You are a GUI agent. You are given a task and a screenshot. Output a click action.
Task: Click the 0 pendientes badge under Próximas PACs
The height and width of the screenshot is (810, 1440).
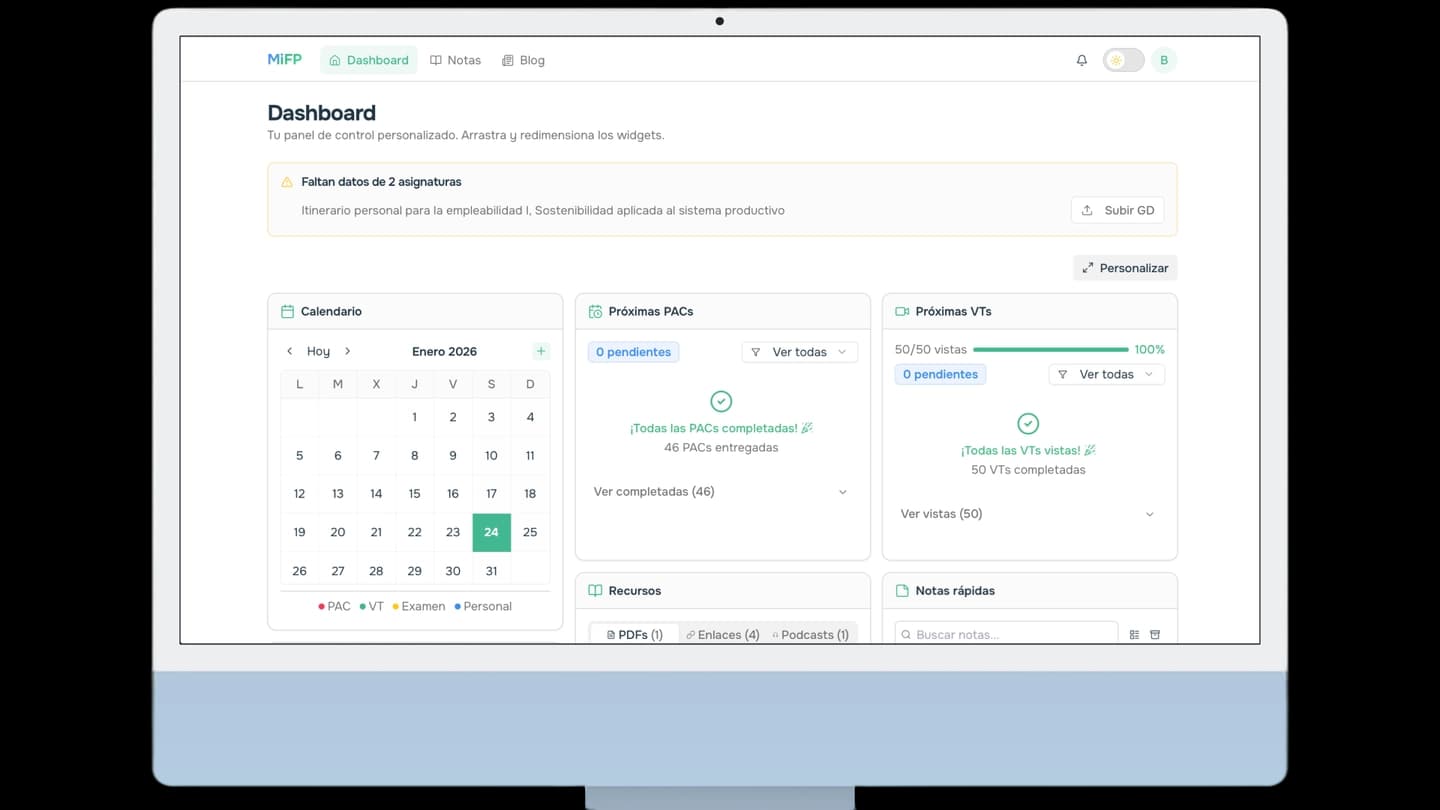(633, 352)
